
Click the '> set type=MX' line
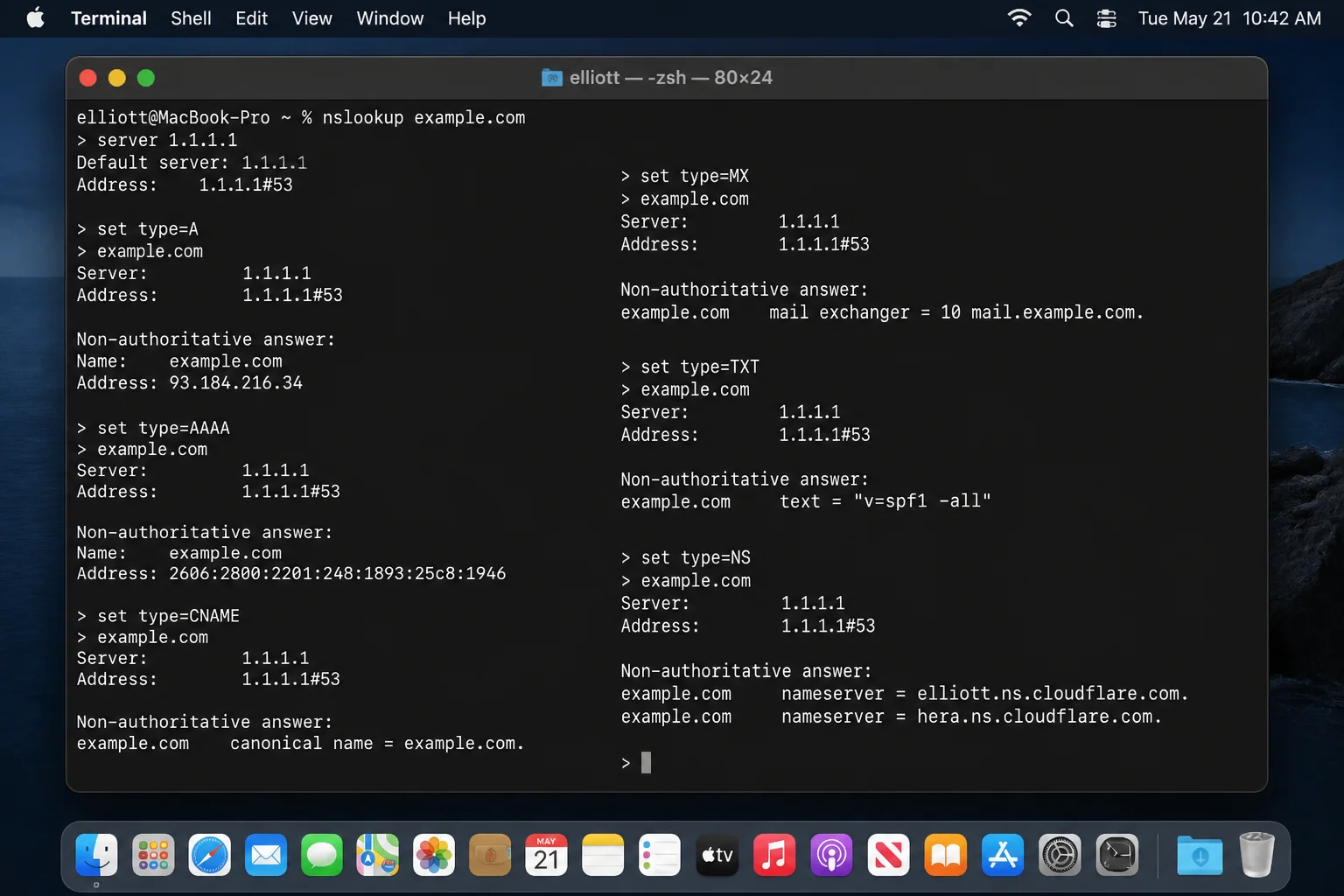click(x=685, y=176)
